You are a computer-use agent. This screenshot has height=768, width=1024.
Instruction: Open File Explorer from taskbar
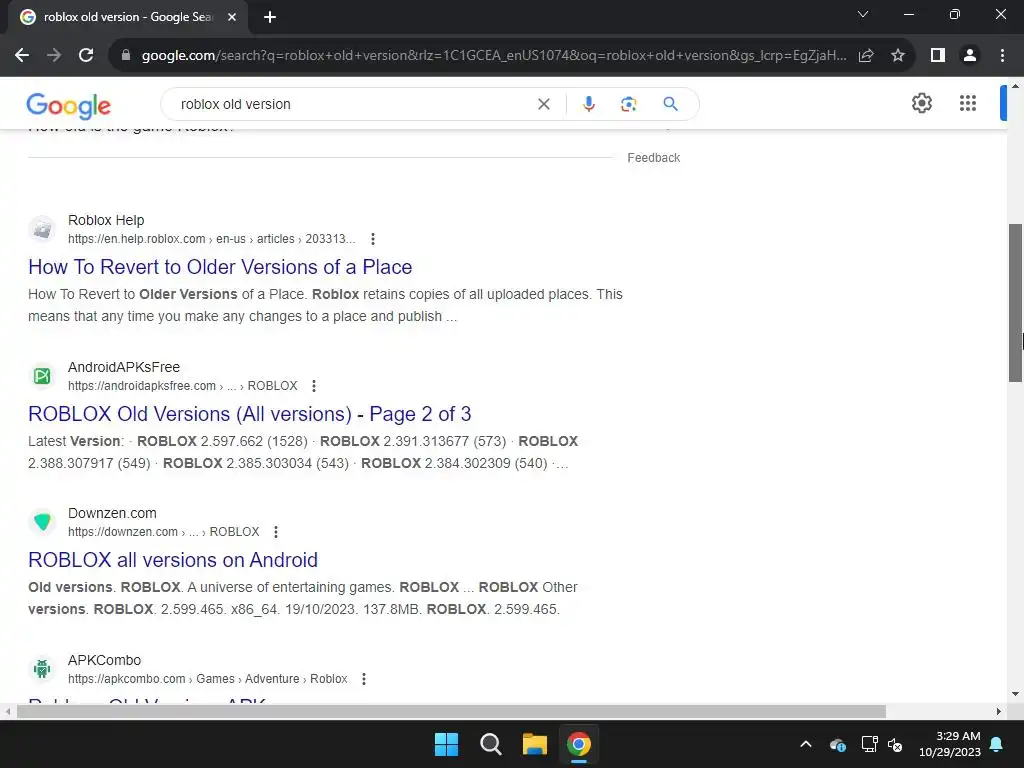coord(535,744)
